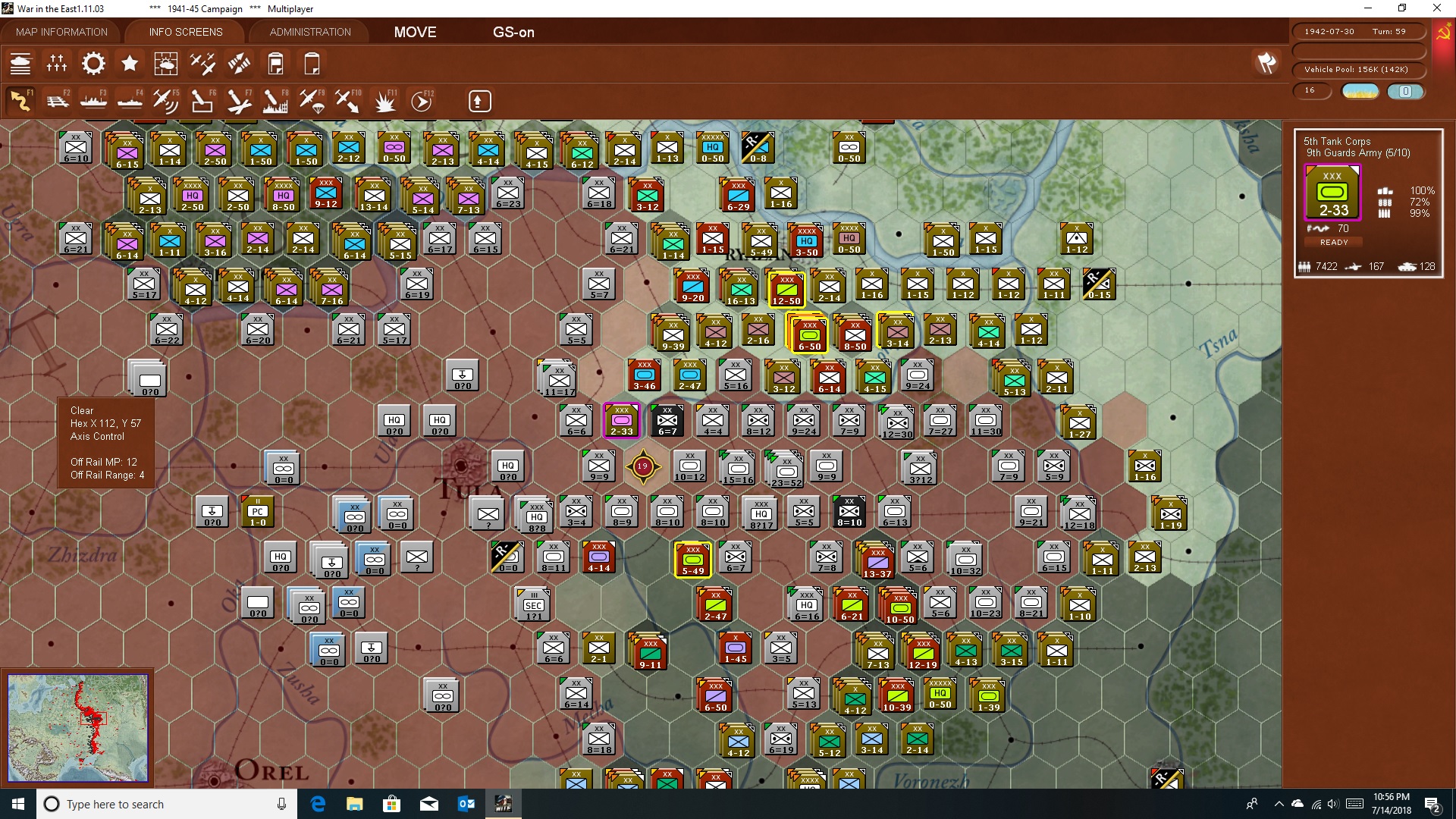Select the 10-39 red unit counter
Viewport: 1456px width, 819px height.
[x=896, y=695]
